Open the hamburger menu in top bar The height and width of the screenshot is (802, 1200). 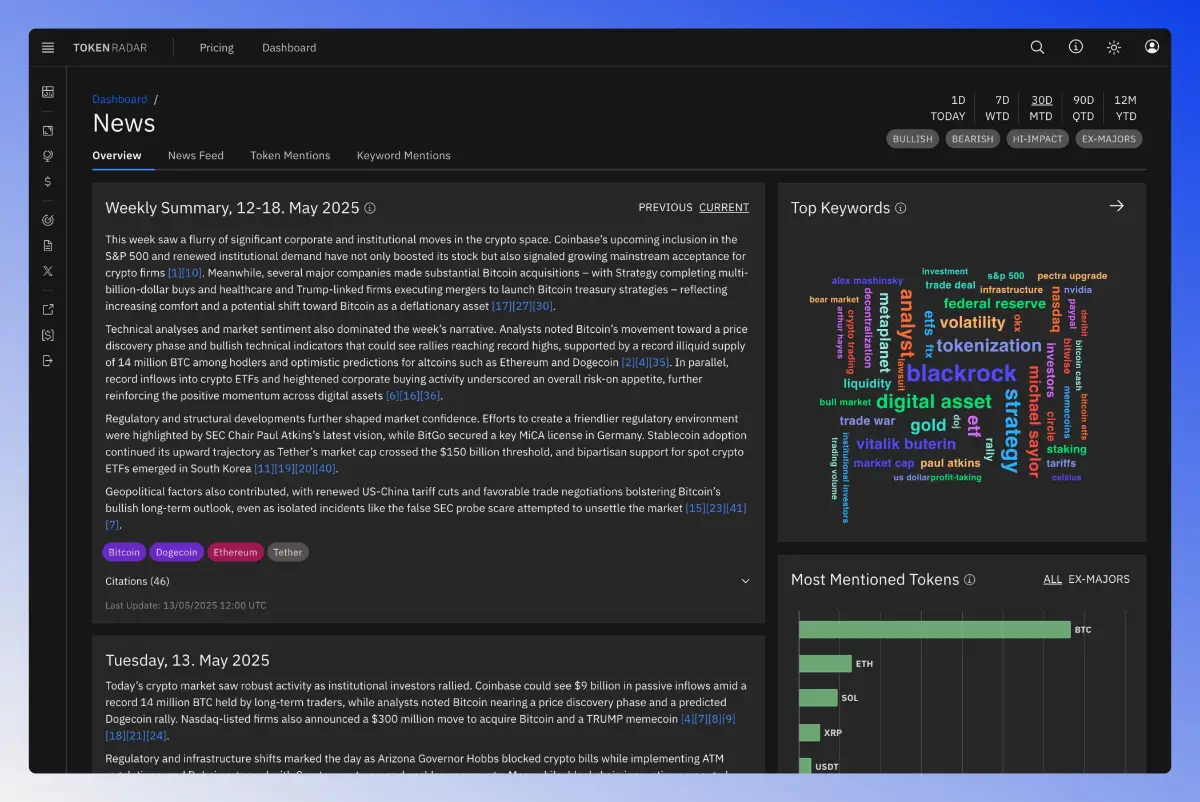pyautogui.click(x=48, y=48)
